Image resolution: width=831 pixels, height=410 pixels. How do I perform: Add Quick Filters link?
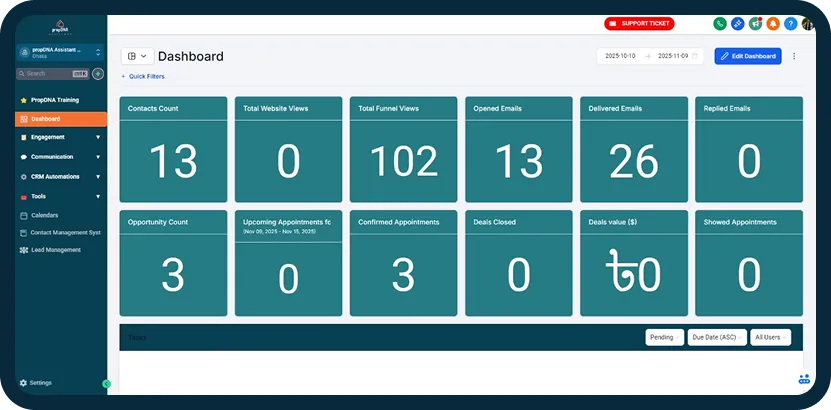pyautogui.click(x=143, y=76)
